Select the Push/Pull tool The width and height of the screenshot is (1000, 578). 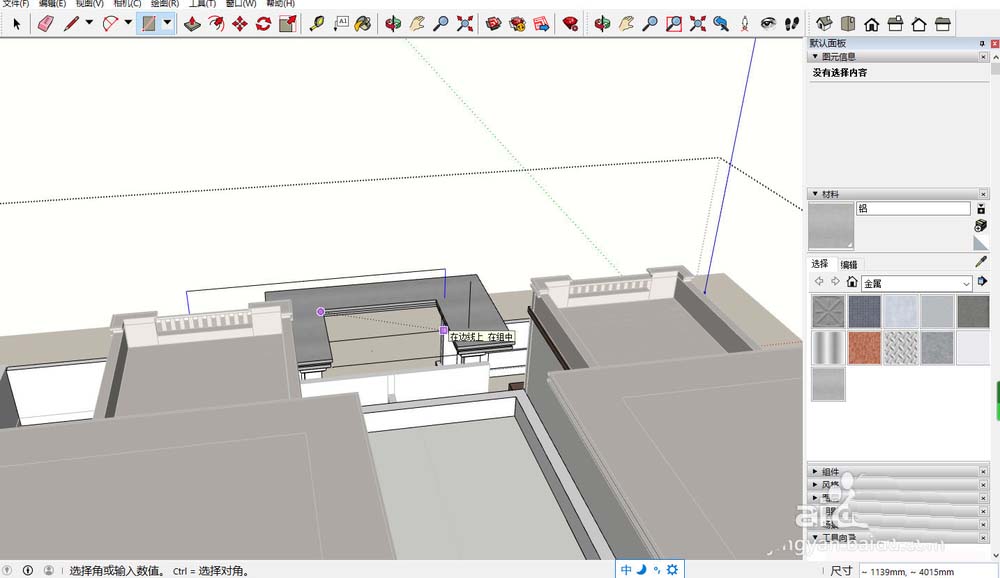pos(194,22)
